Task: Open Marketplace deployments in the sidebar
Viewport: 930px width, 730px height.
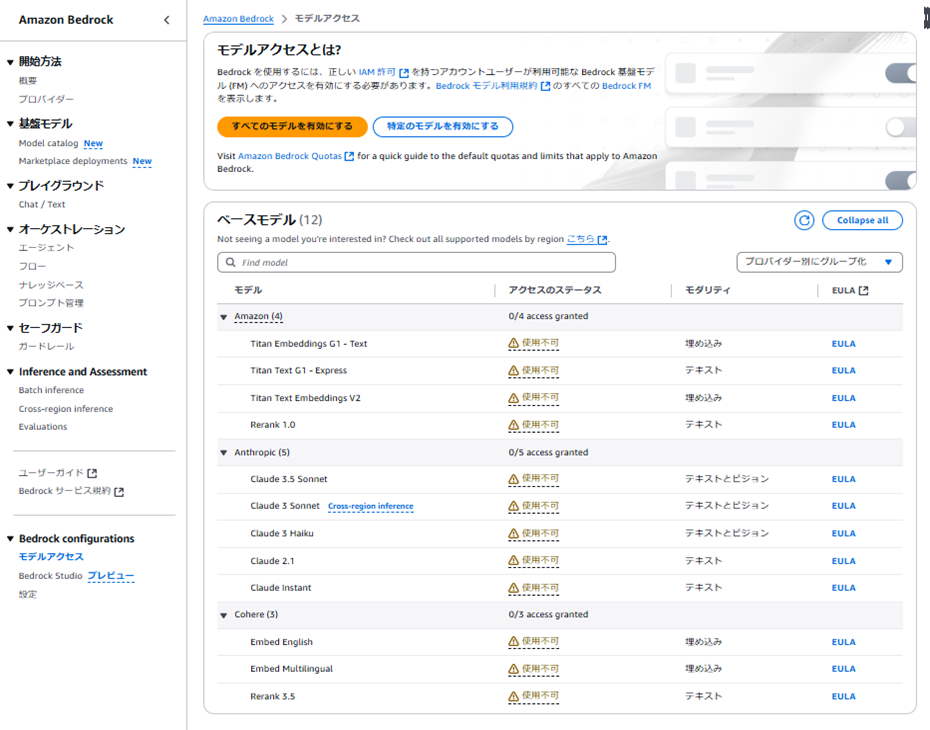Action: (73, 161)
